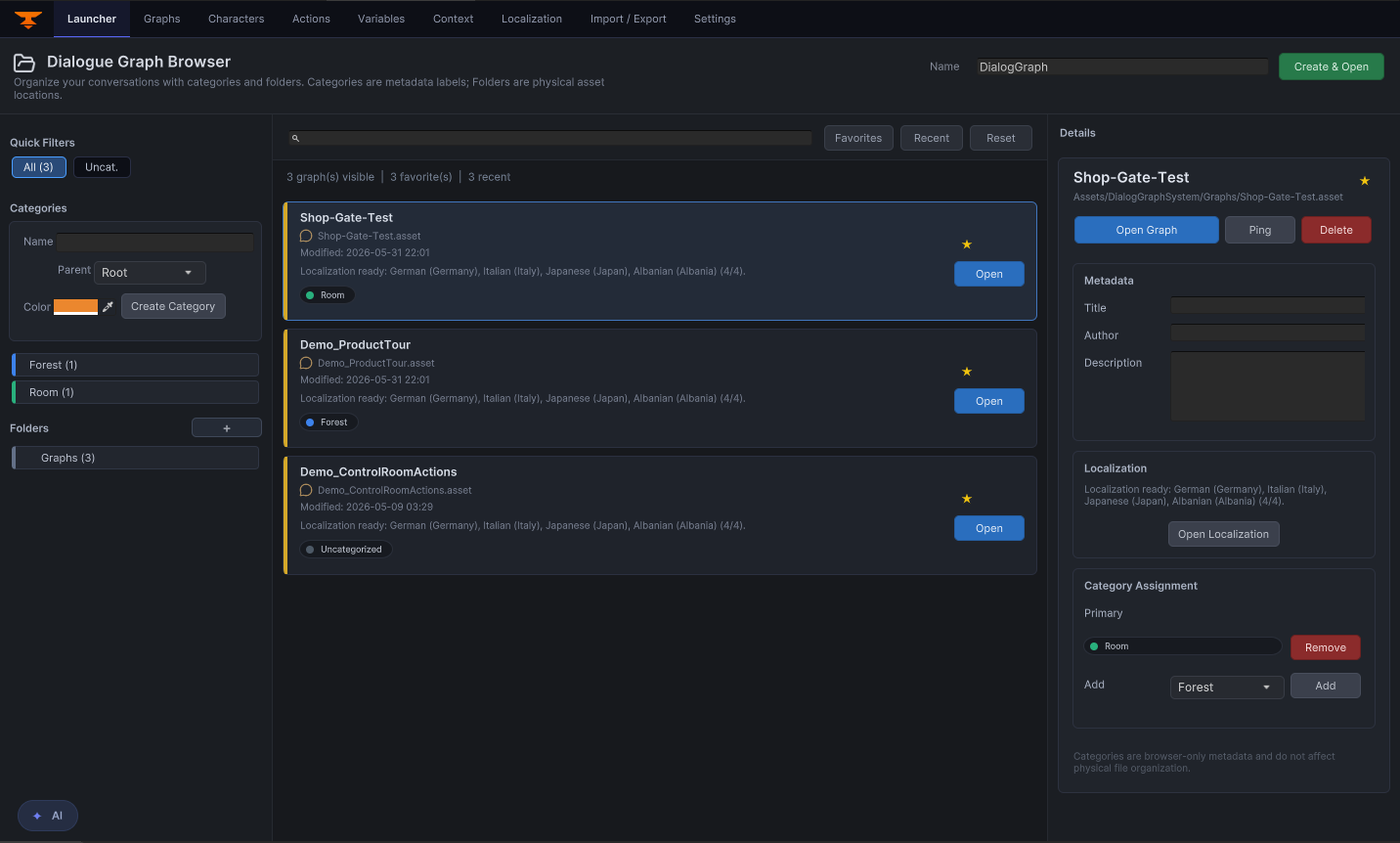Click the Reset button
The width and height of the screenshot is (1400, 843).
coord(1001,138)
